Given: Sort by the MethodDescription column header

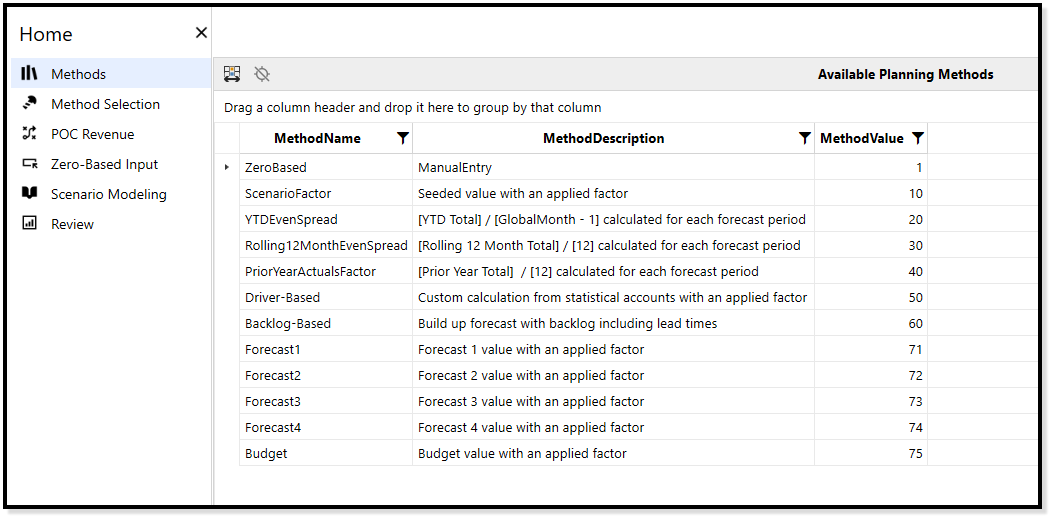Looking at the screenshot, I should click(x=603, y=138).
